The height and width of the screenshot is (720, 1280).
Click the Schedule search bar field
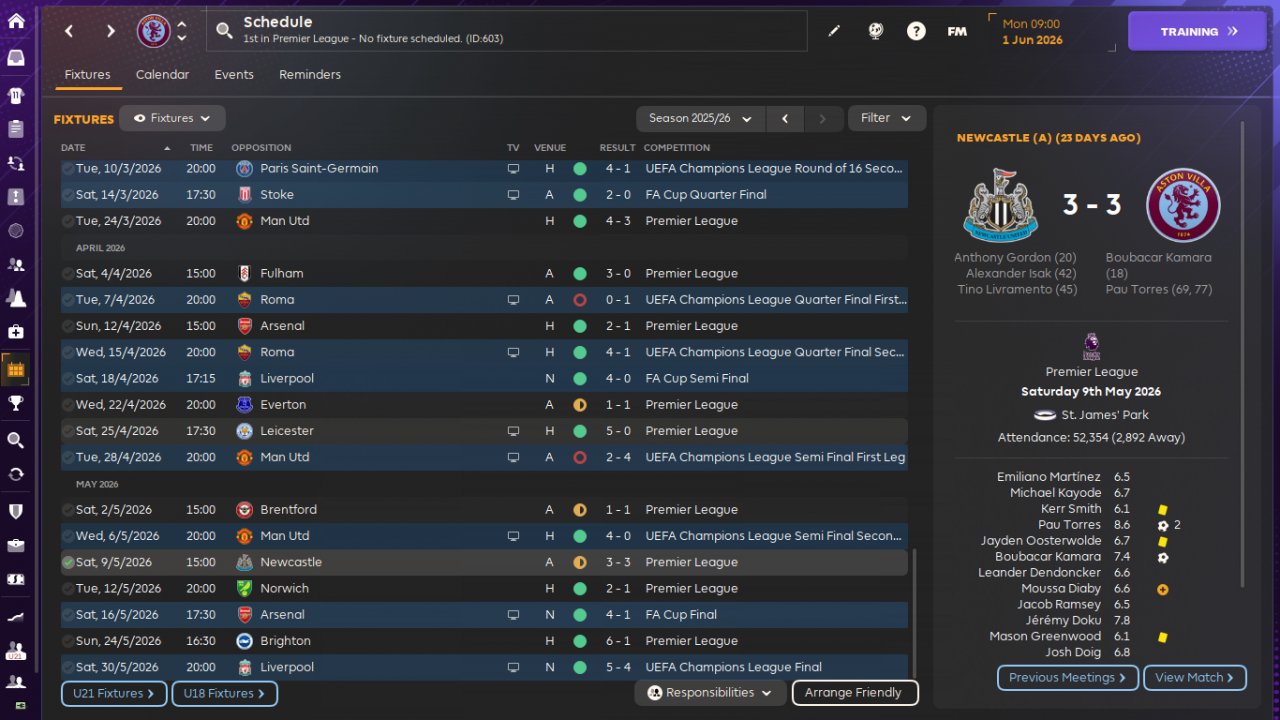507,31
